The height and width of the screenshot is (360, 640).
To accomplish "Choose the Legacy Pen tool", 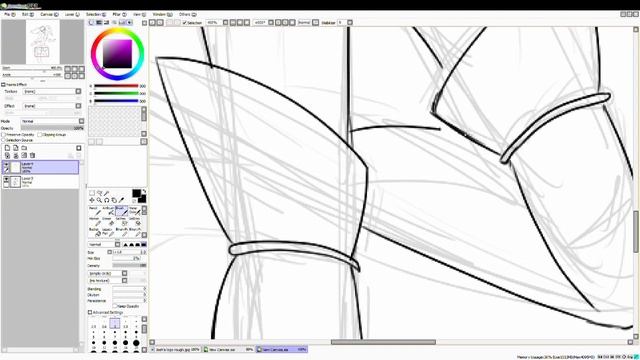I will [108, 232].
